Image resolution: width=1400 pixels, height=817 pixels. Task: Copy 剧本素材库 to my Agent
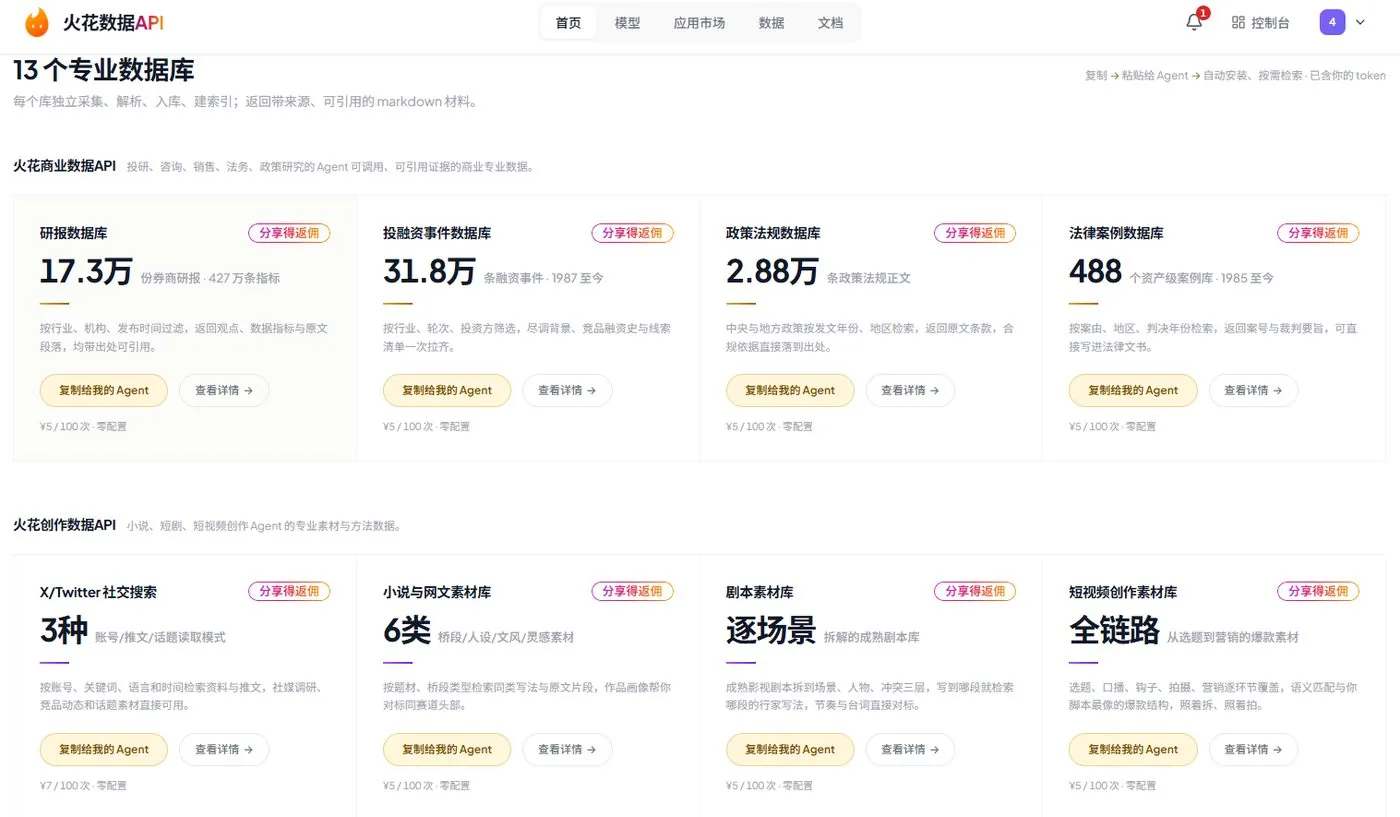790,749
